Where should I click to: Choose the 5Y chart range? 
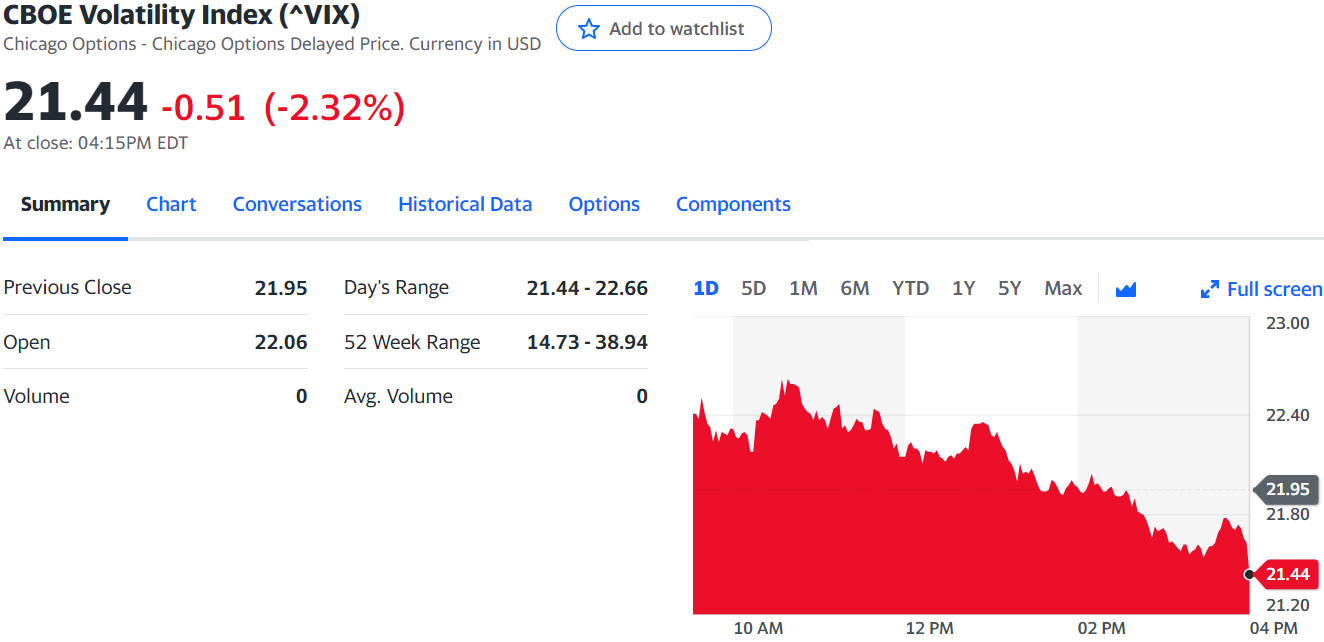click(x=1009, y=288)
